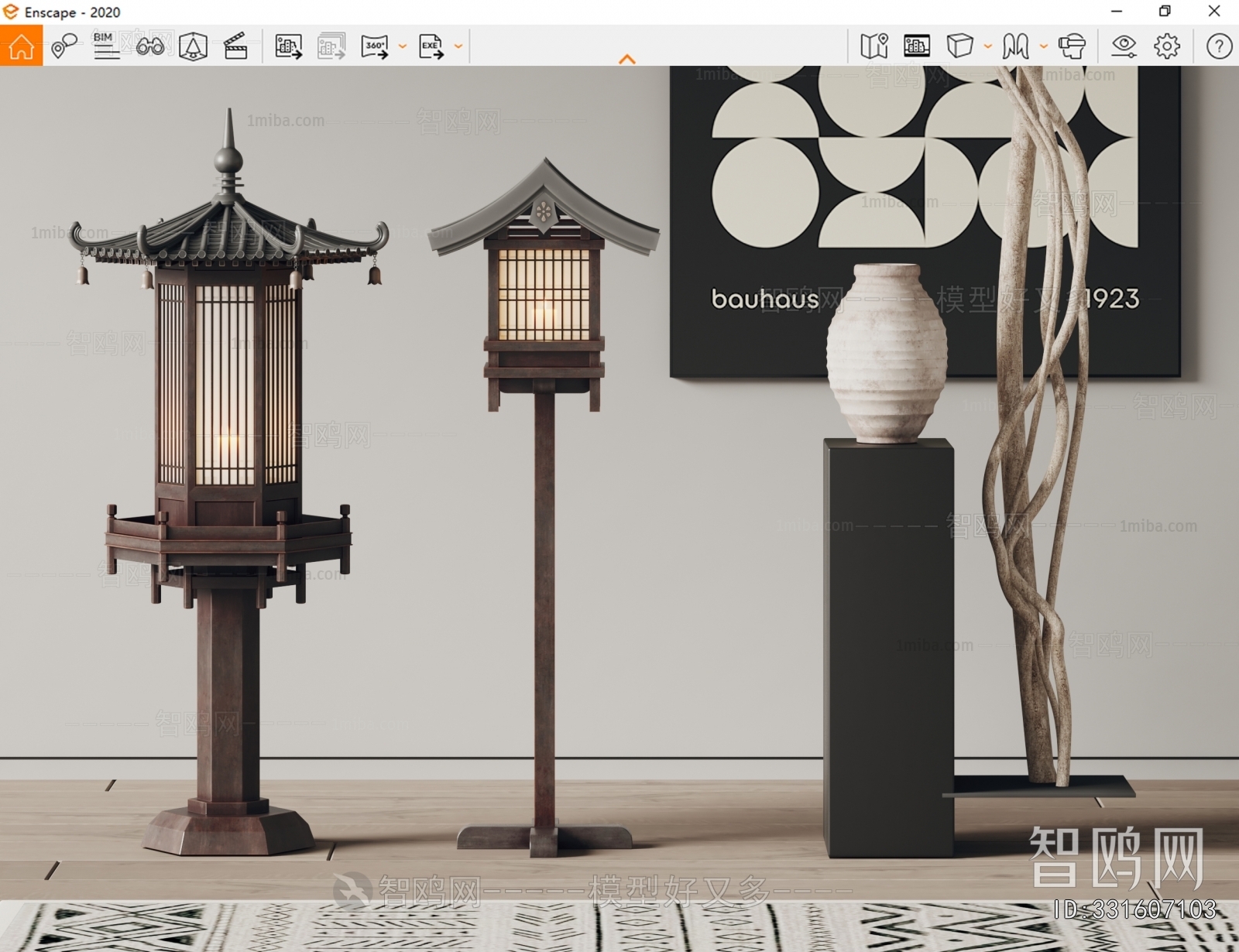Screen dimensions: 1239x952
Task: Open view management binoculars icon
Action: click(x=149, y=46)
